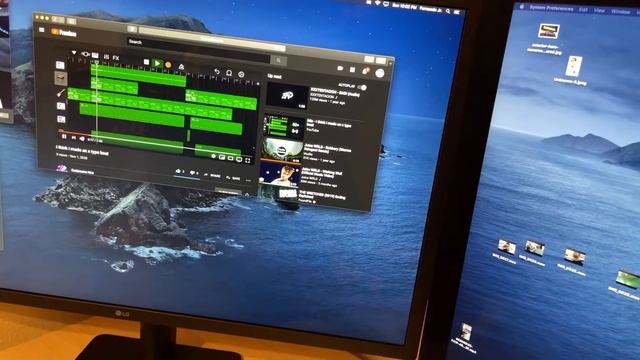Open Spotlight search in the menu bar
Image resolution: width=640 pixels, height=360 pixels.
pos(448,11)
